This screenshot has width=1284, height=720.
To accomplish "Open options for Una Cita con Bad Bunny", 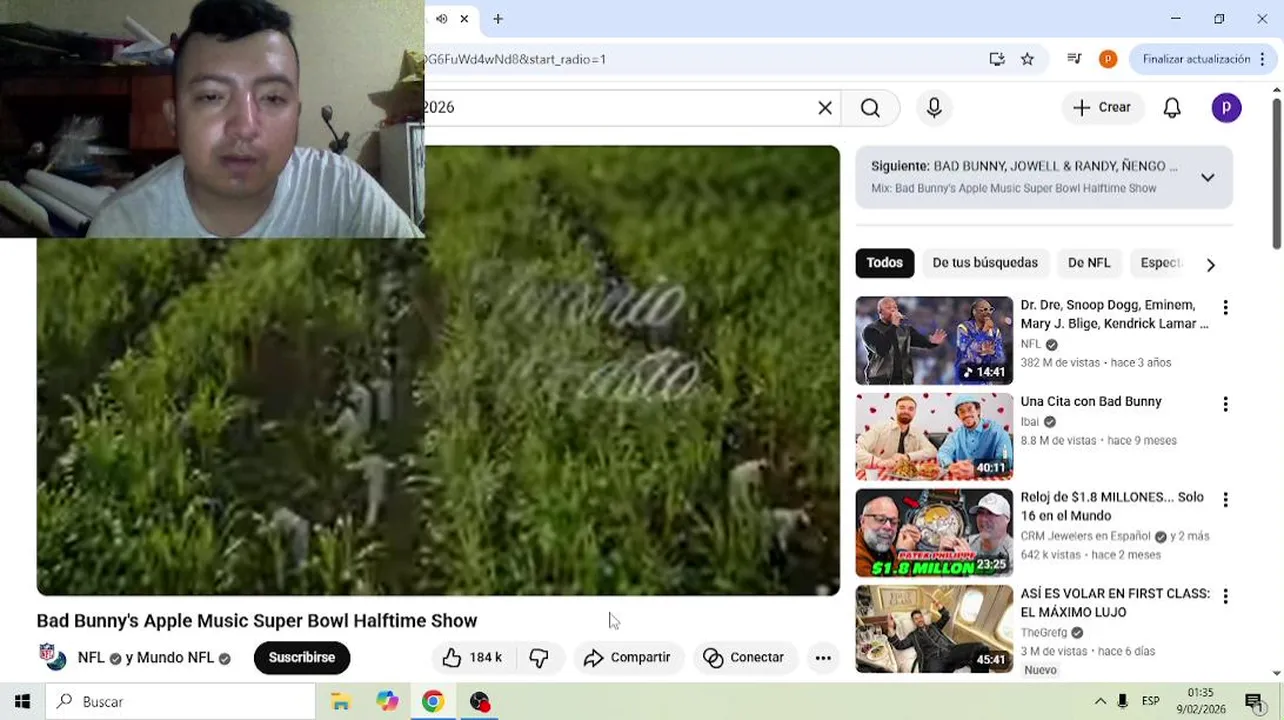I will pyautogui.click(x=1225, y=404).
